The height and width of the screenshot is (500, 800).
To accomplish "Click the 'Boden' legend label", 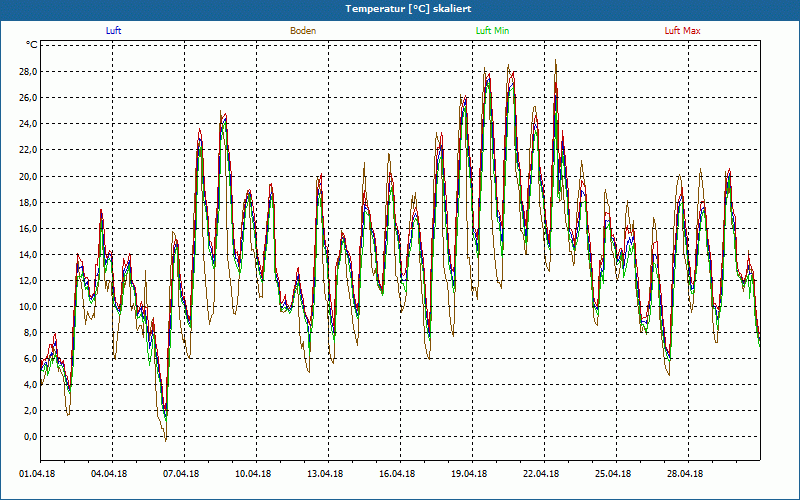I will click(303, 31).
